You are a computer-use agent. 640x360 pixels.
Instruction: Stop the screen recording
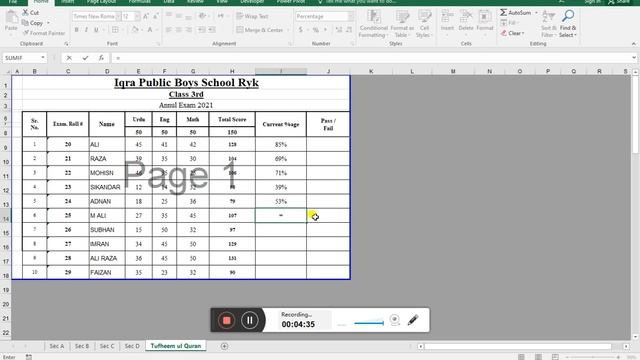226,320
